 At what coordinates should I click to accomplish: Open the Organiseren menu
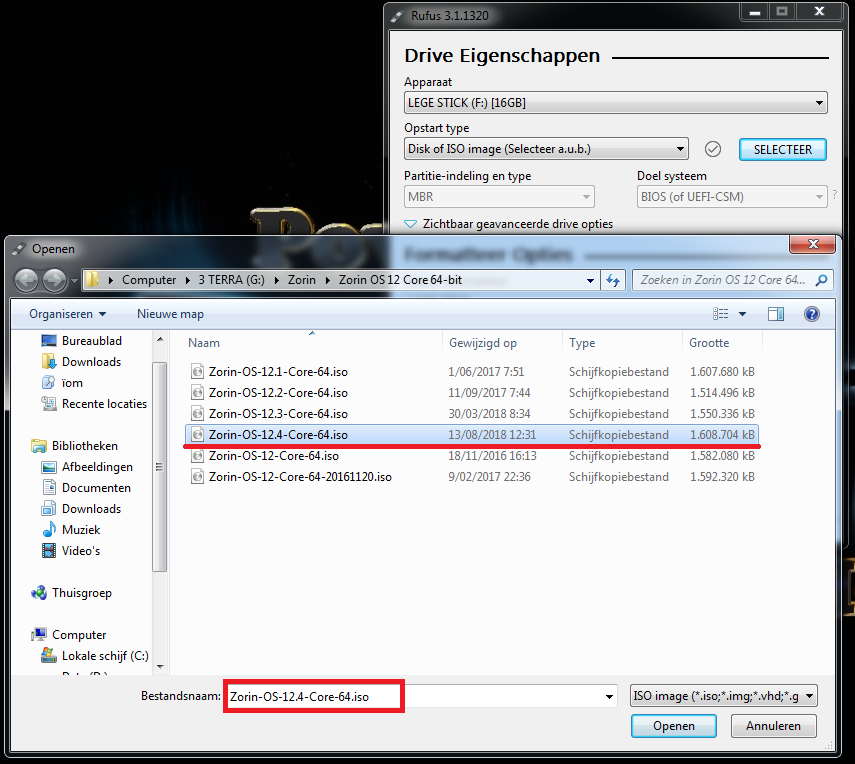(x=68, y=314)
